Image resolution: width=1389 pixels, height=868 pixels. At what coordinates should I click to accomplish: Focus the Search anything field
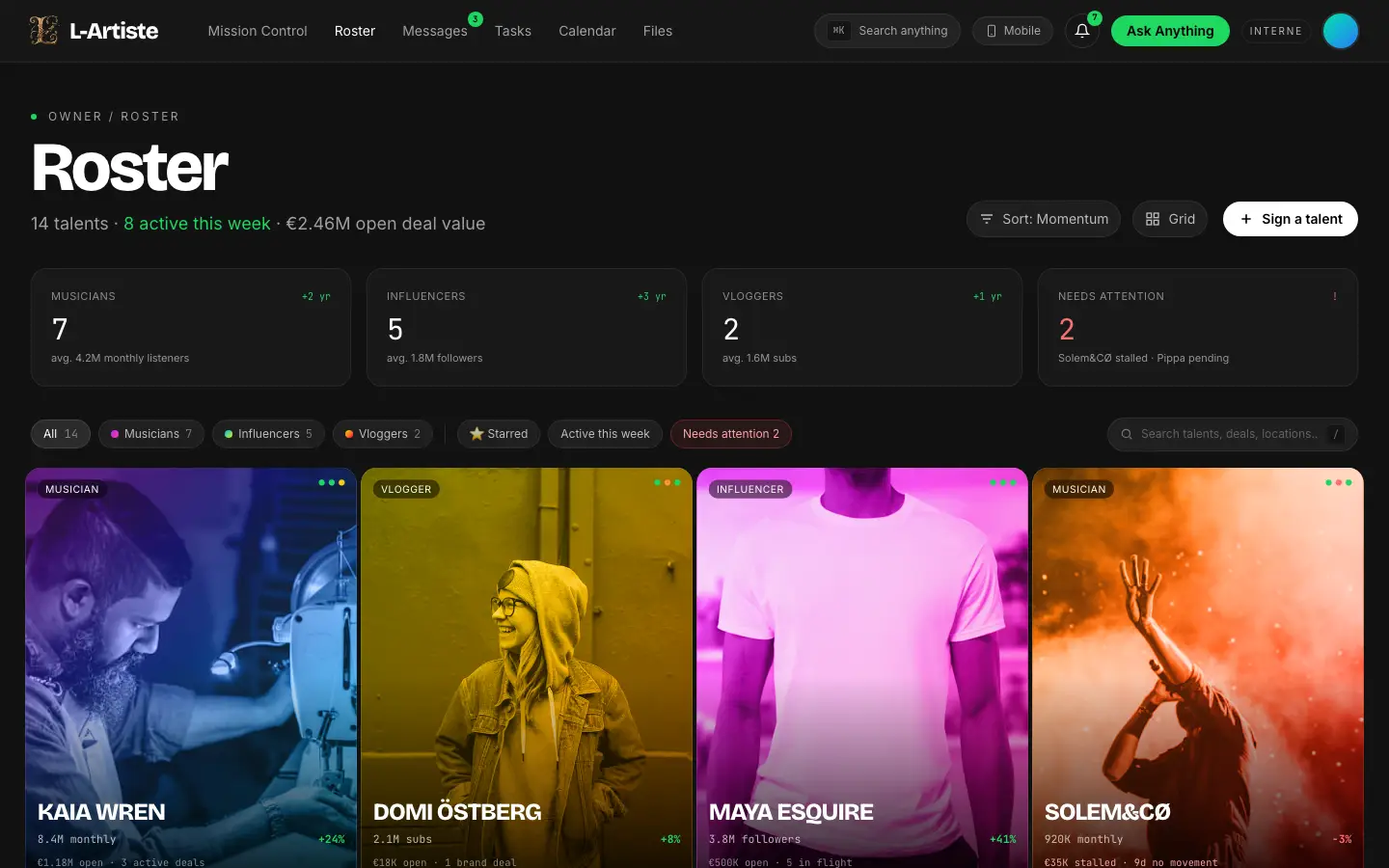(x=887, y=31)
